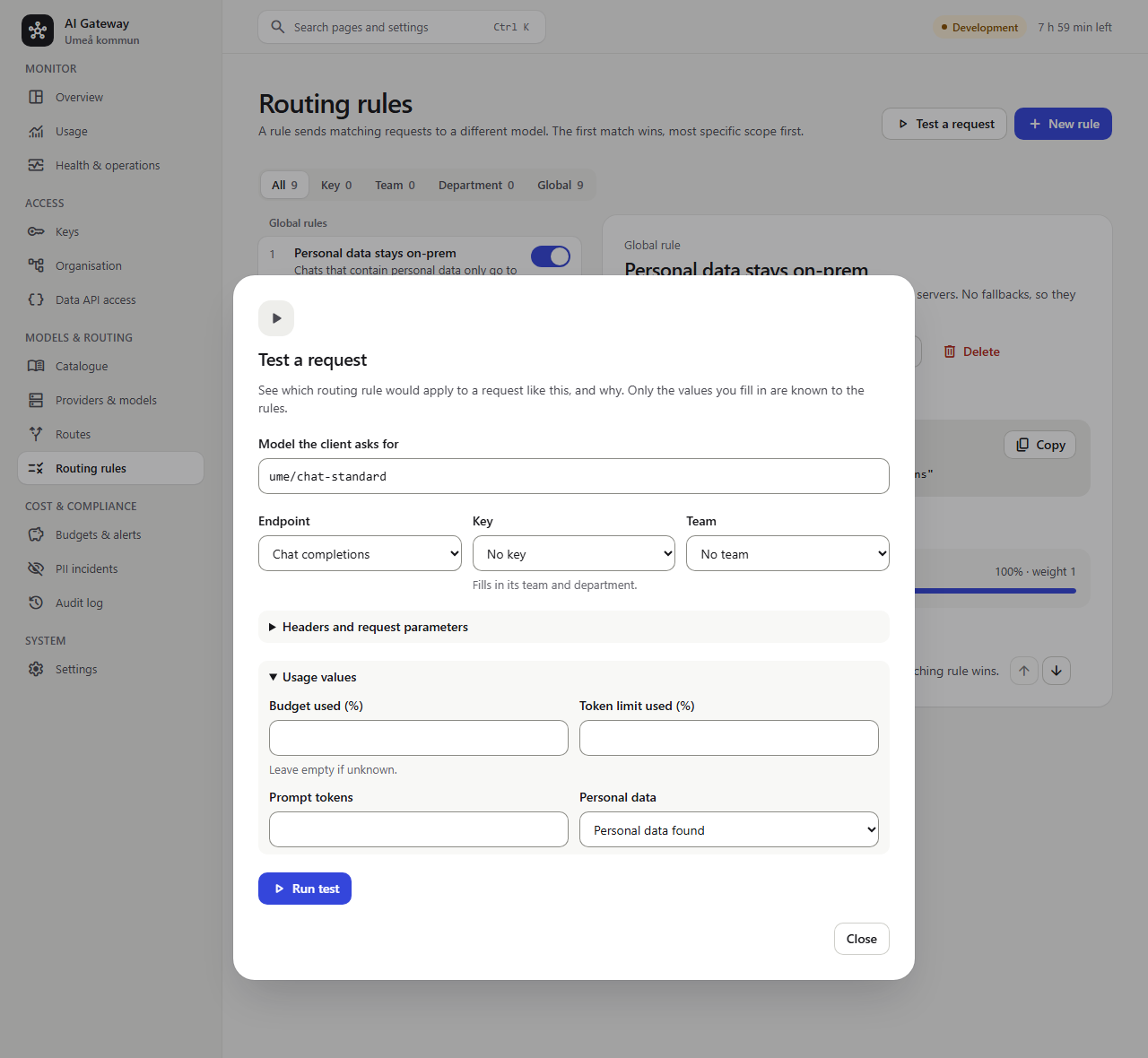Open Settings from the sidebar
The height and width of the screenshot is (1058, 1148).
coord(111,669)
